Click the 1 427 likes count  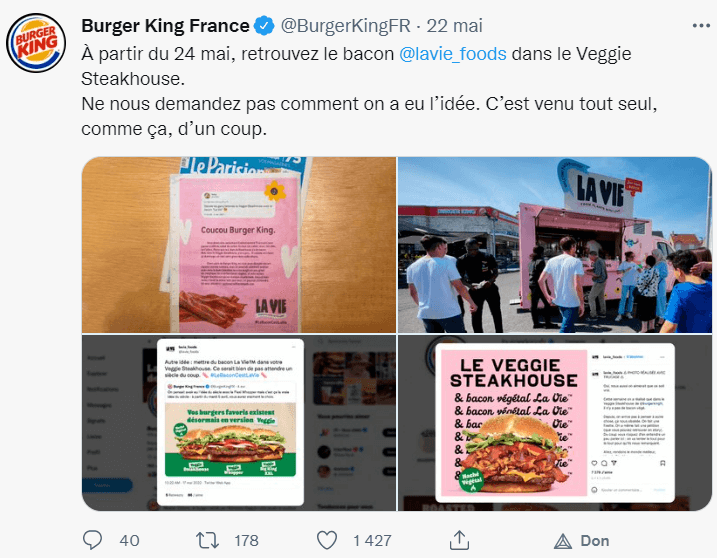click(x=372, y=541)
